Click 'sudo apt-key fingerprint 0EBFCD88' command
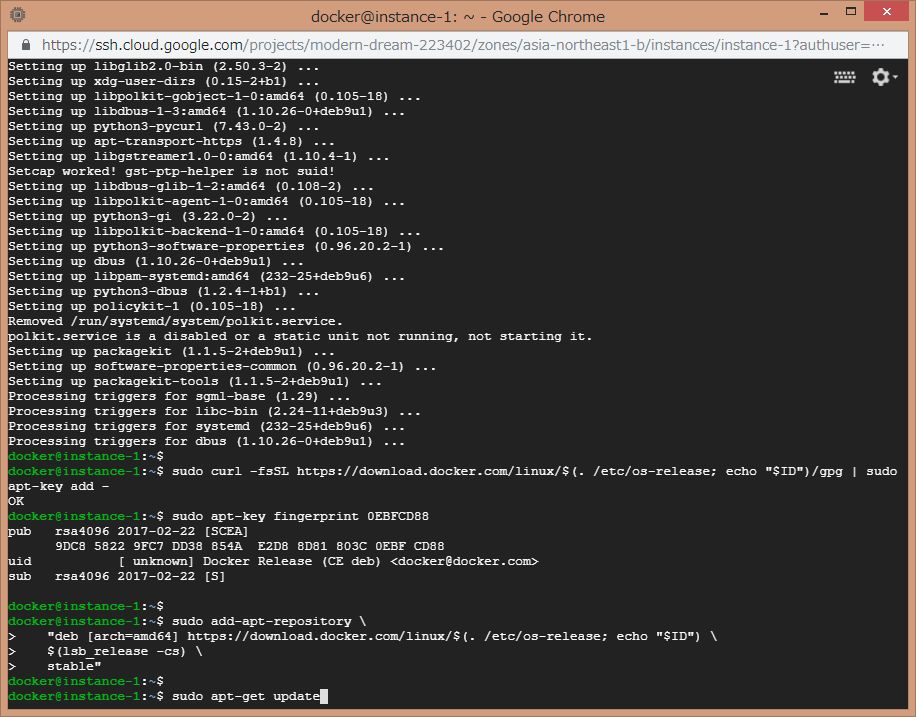Viewport: 916px width, 717px height. (x=300, y=516)
